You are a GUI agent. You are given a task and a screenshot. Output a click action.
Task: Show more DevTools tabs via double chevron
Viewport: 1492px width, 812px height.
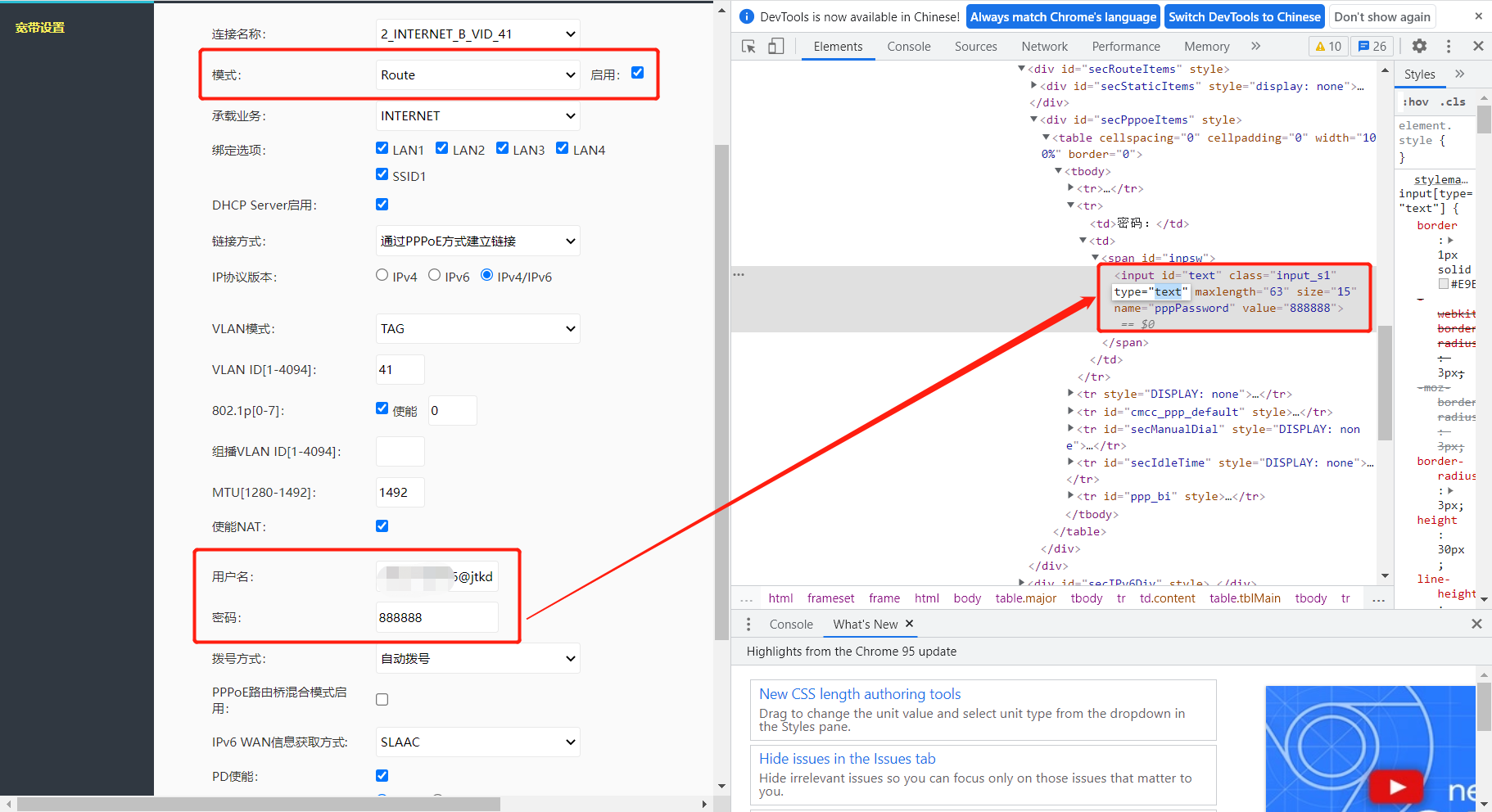(x=1255, y=47)
